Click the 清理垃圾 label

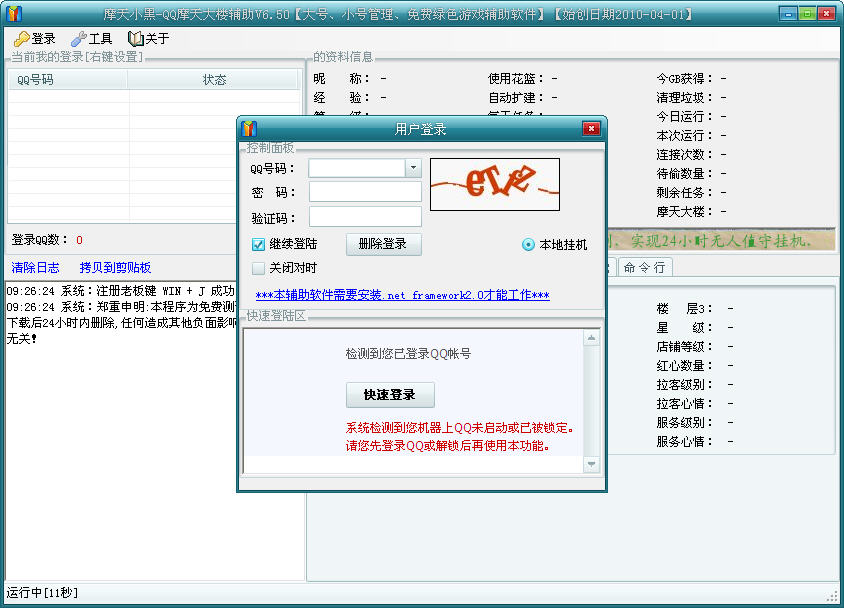pos(684,97)
